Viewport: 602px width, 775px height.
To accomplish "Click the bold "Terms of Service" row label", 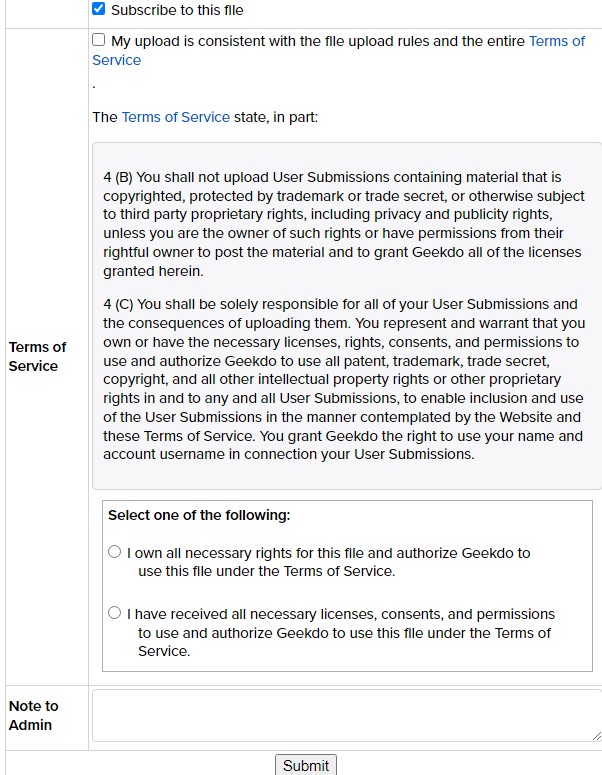I will 38,356.
